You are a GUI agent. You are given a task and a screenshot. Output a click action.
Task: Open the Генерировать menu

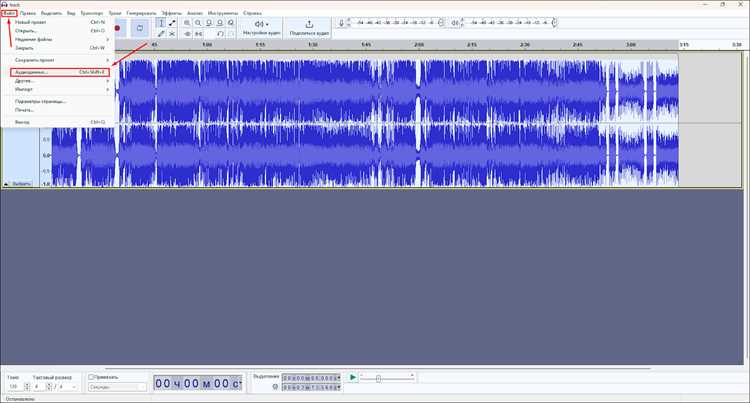click(x=141, y=13)
